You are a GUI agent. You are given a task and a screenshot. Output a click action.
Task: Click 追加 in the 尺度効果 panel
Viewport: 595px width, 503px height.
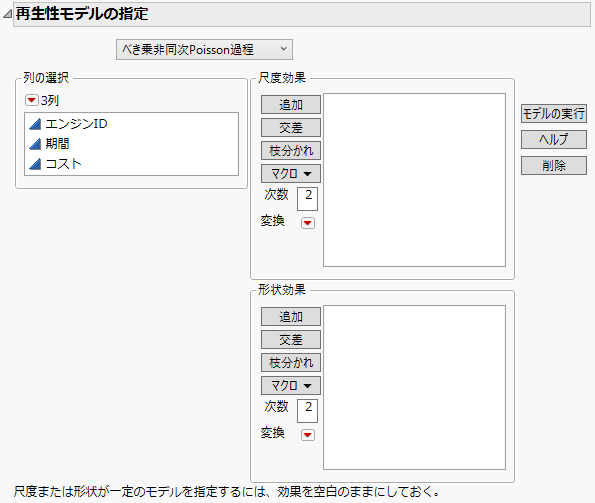point(291,105)
